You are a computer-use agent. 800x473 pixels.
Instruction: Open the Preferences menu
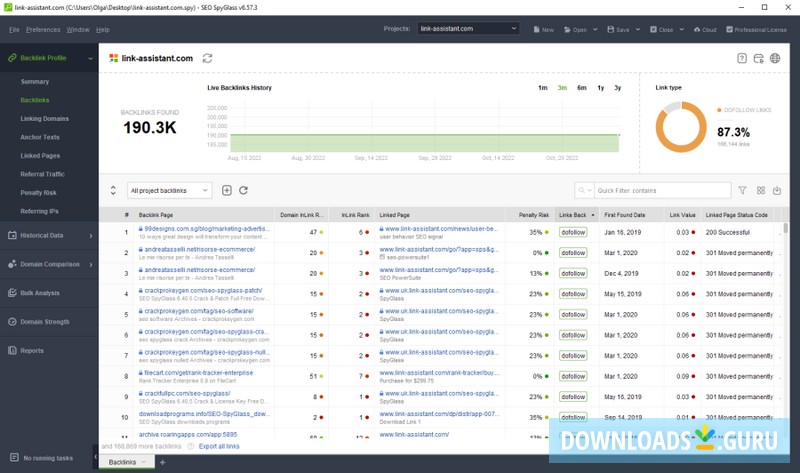pos(43,30)
